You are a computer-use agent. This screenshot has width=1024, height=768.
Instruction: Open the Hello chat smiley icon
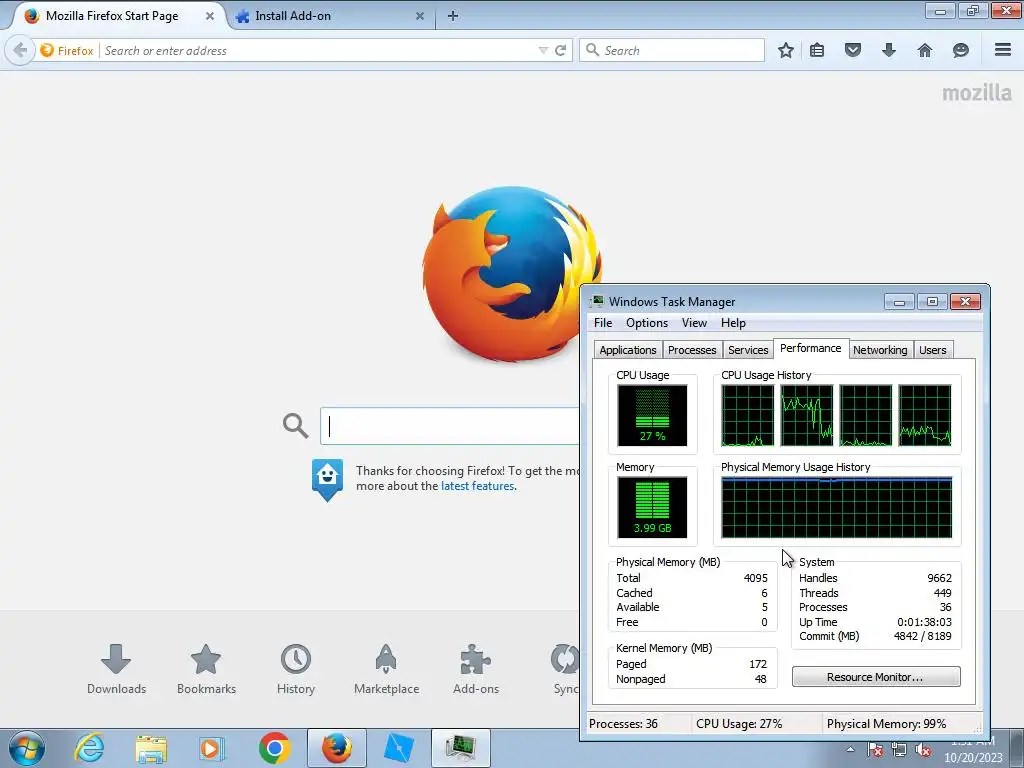960,50
